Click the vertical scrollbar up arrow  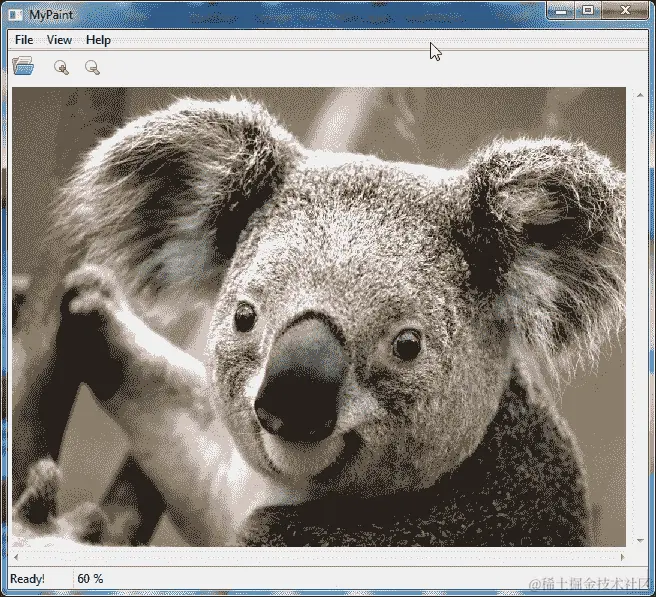640,95
